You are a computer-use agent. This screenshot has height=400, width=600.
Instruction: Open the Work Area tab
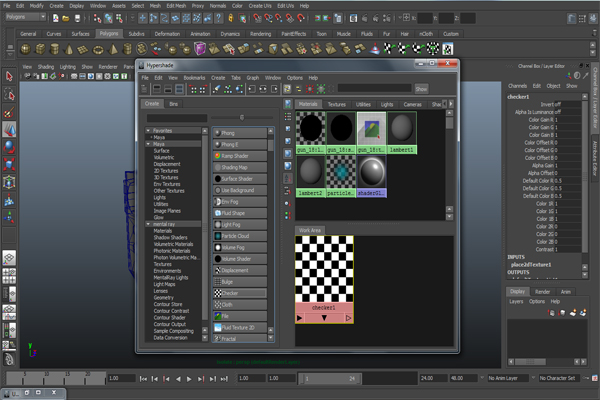click(310, 230)
